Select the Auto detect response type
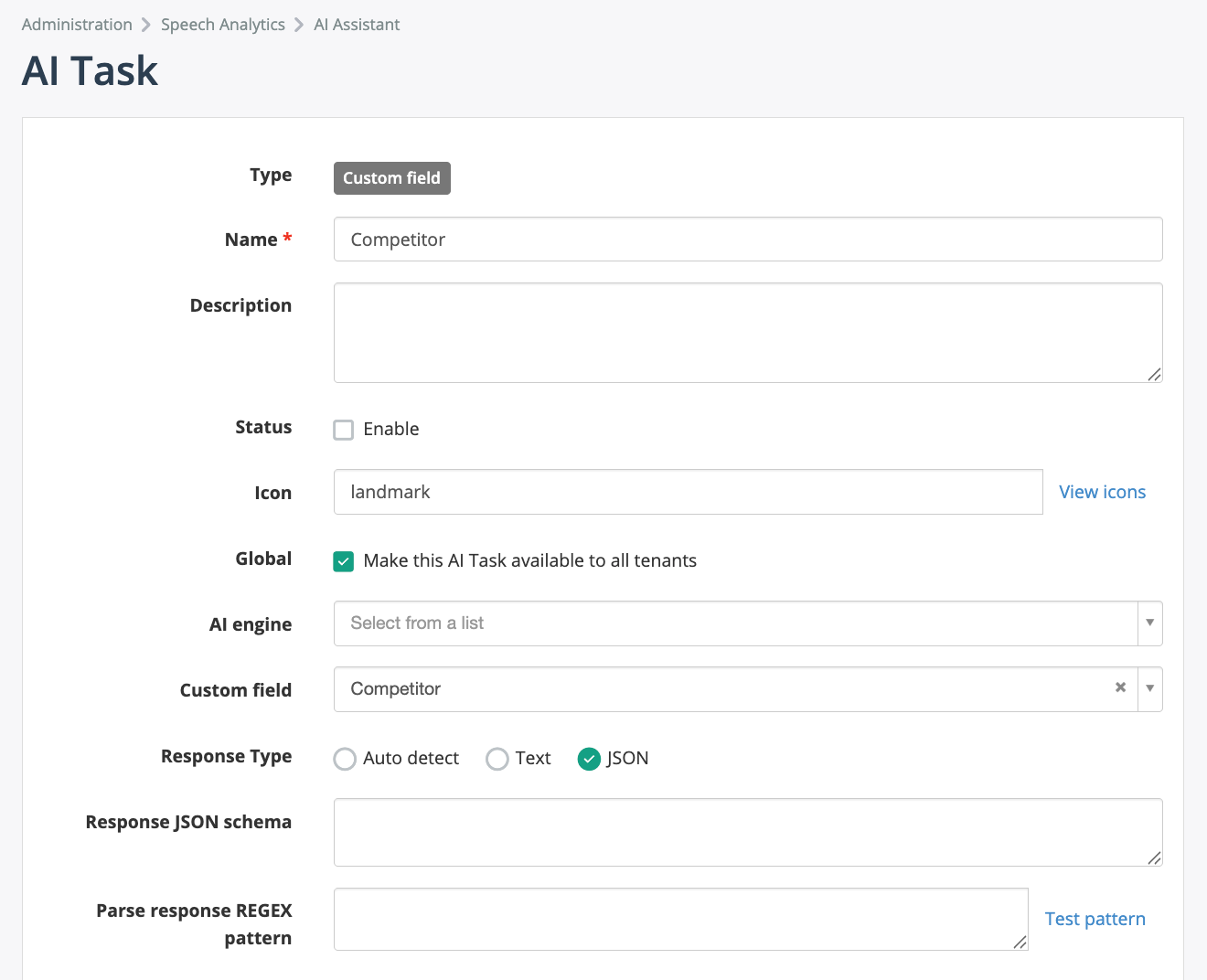This screenshot has width=1207, height=980. (345, 759)
